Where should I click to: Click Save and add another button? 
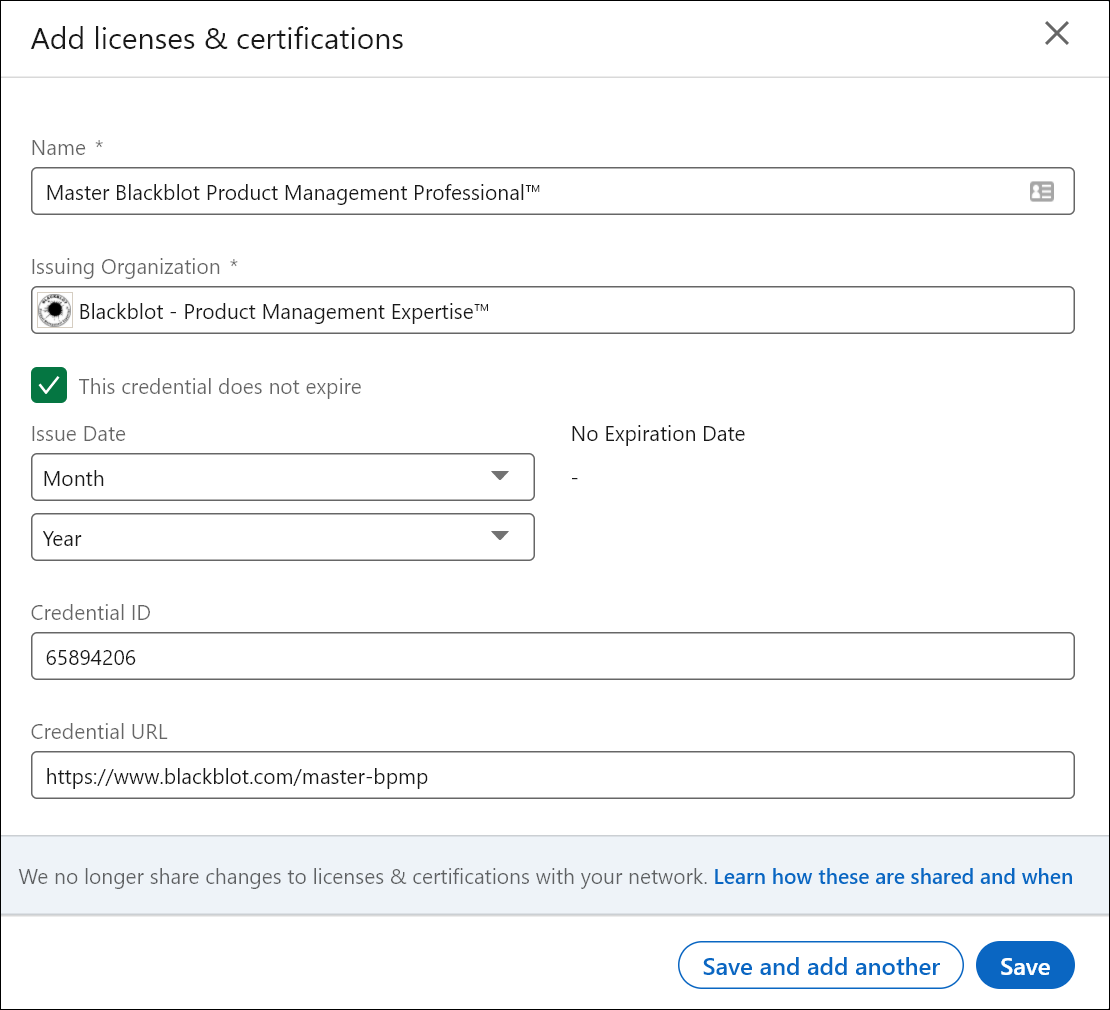820,965
